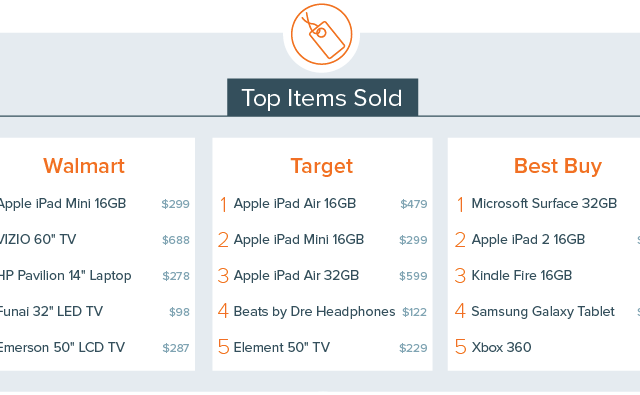
Task: Select the Top Items Sold heading
Action: pyautogui.click(x=322, y=98)
